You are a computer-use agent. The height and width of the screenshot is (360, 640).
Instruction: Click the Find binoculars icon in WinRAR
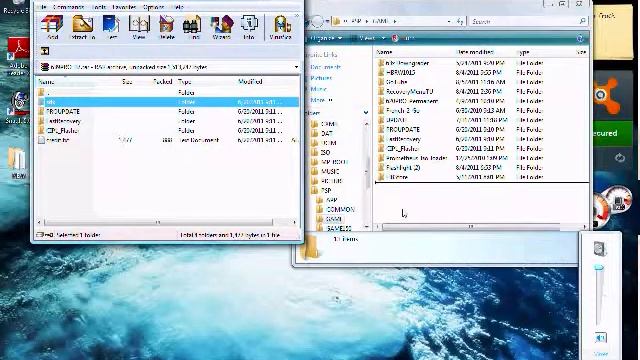(x=193, y=27)
